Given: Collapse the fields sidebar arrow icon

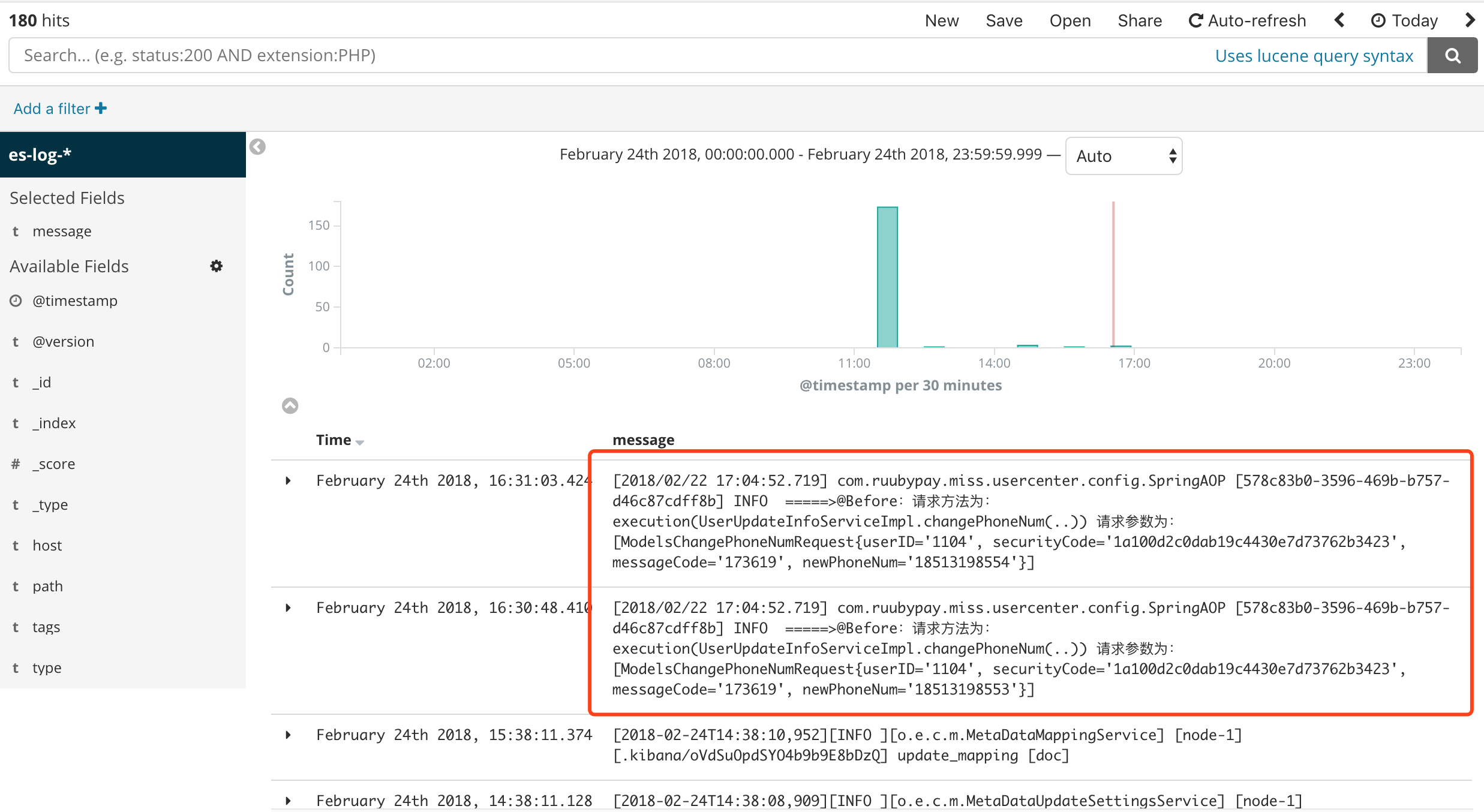Looking at the screenshot, I should pyautogui.click(x=257, y=147).
